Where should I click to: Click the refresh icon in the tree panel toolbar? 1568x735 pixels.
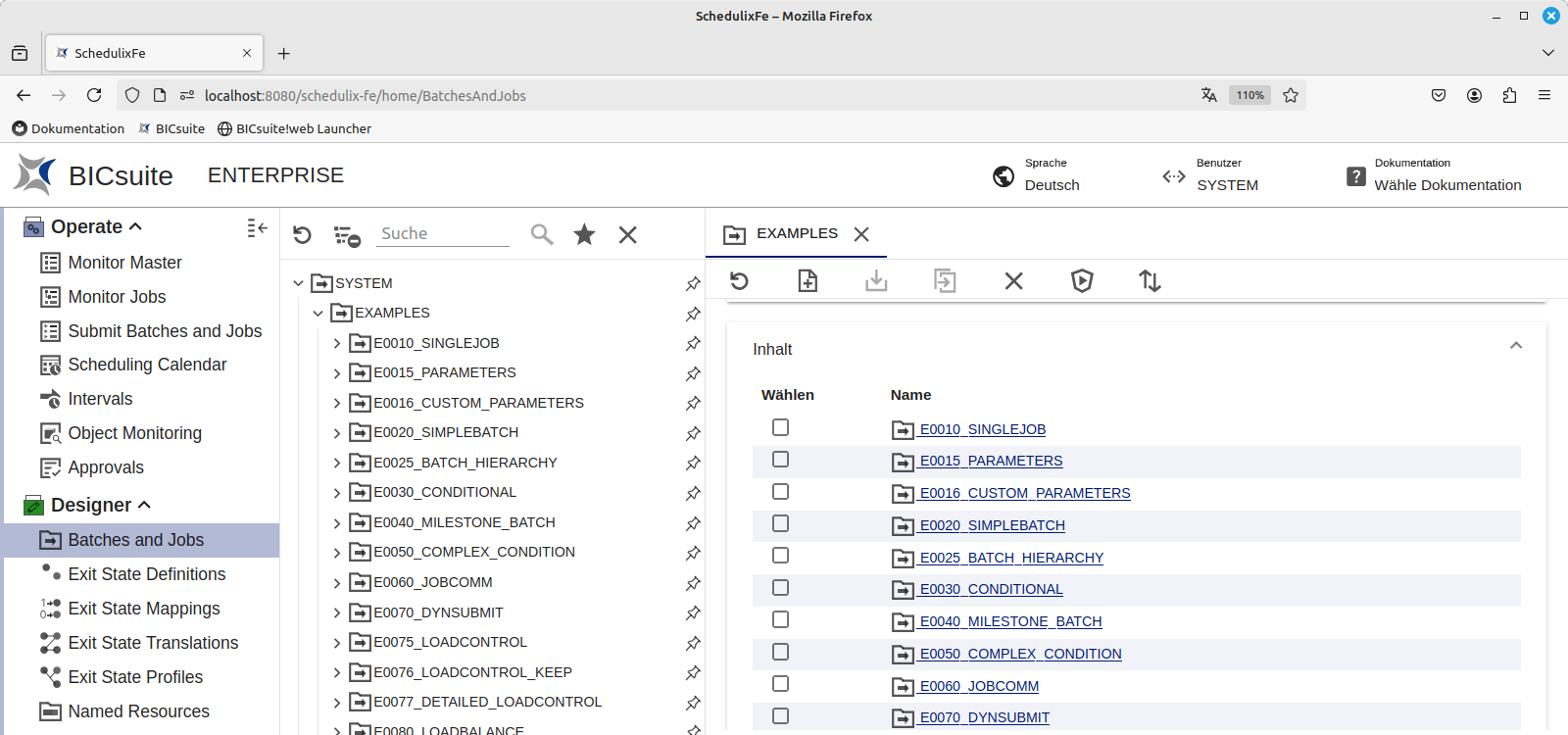click(302, 235)
